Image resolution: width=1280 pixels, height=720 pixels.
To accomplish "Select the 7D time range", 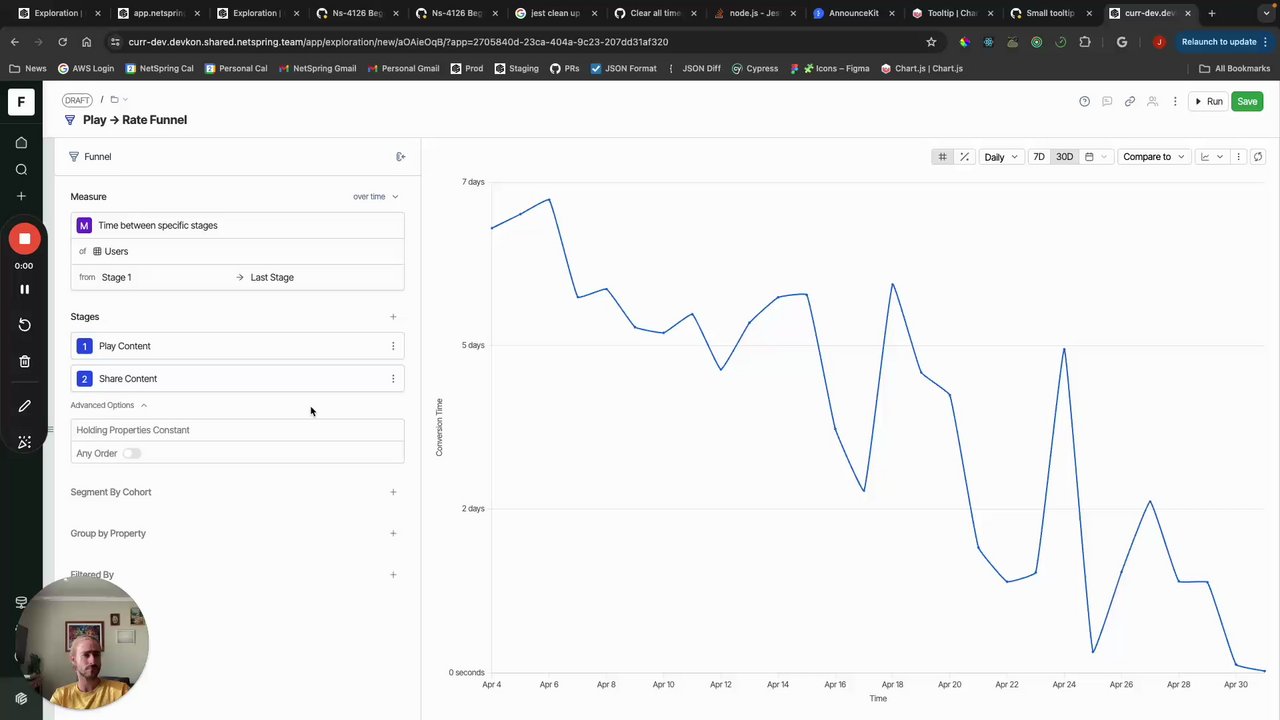I will [1038, 157].
